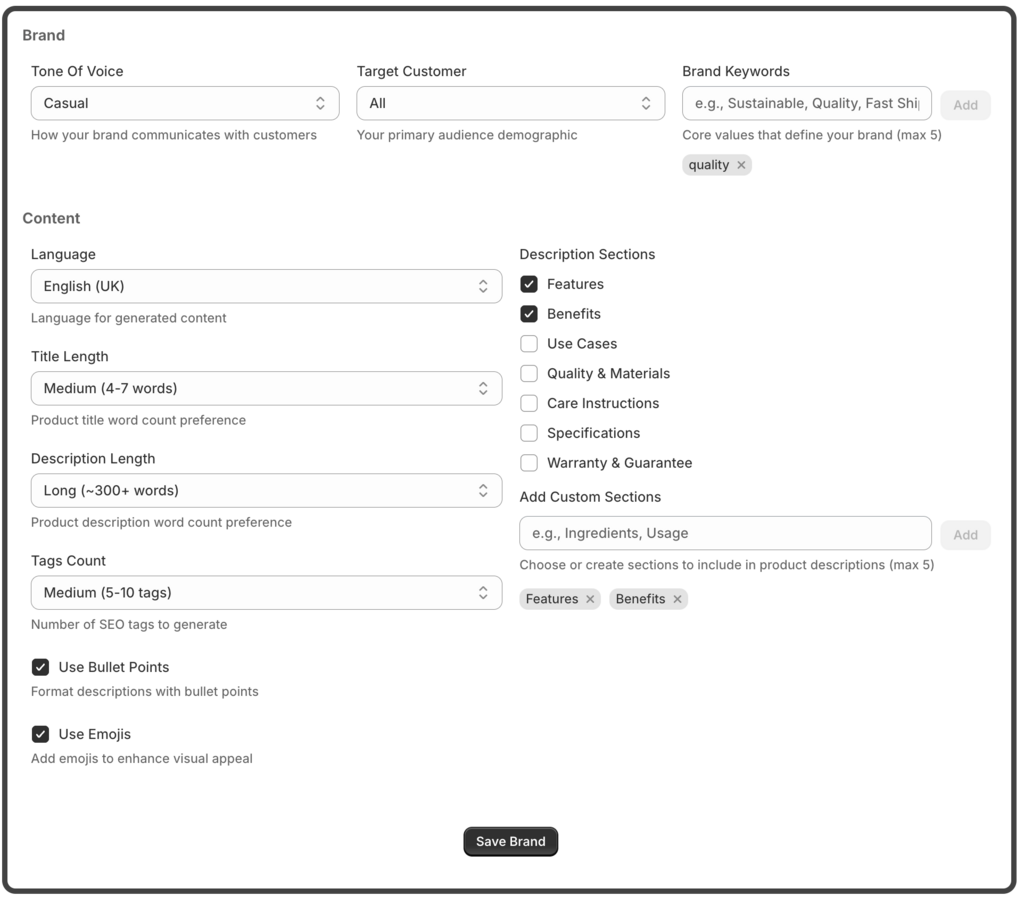This screenshot has width=1024, height=897.
Task: Focus the Brand Keywords input field
Action: coord(806,103)
